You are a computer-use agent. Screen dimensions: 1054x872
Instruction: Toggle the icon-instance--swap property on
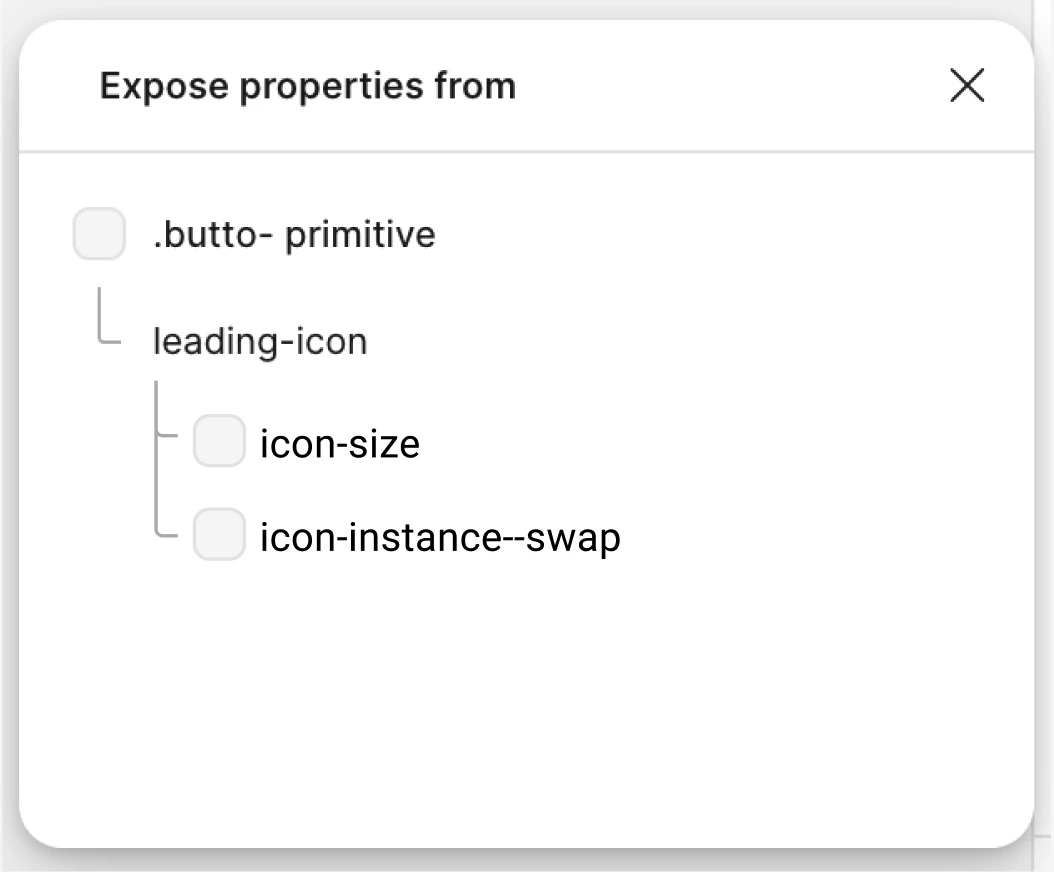click(218, 536)
